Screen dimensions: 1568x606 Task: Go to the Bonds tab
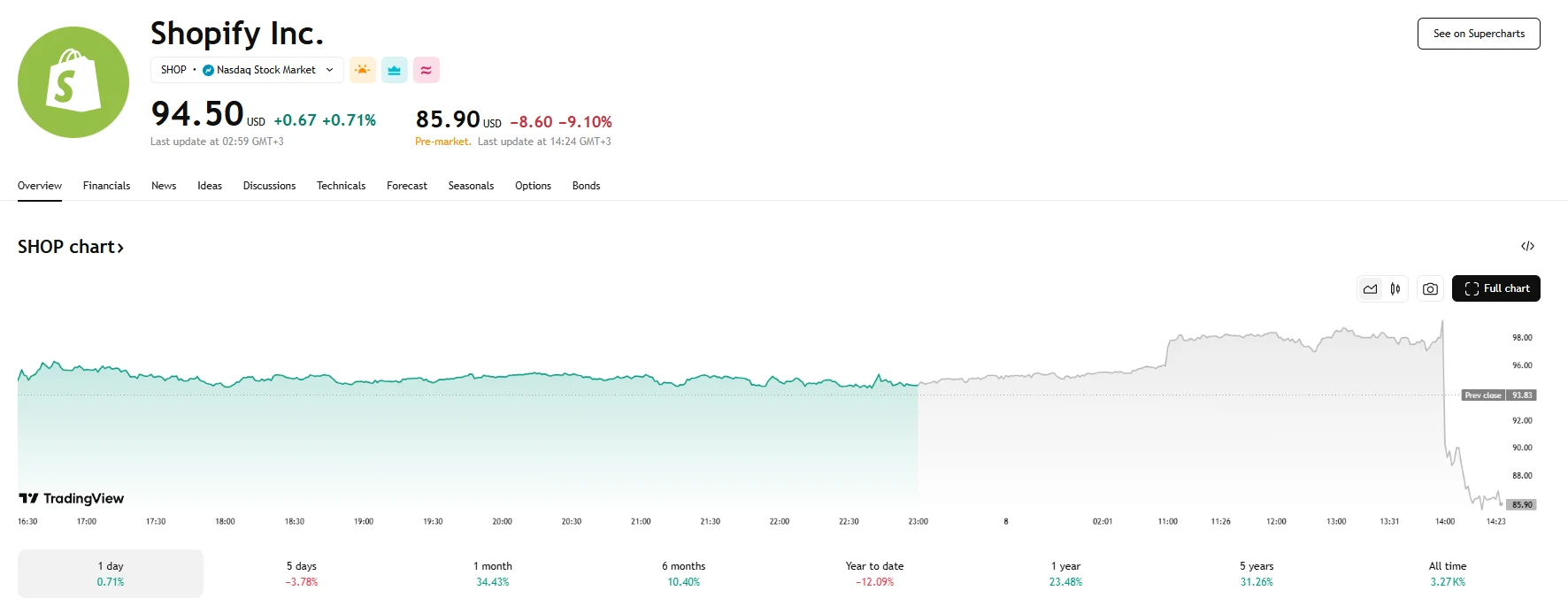(x=586, y=186)
